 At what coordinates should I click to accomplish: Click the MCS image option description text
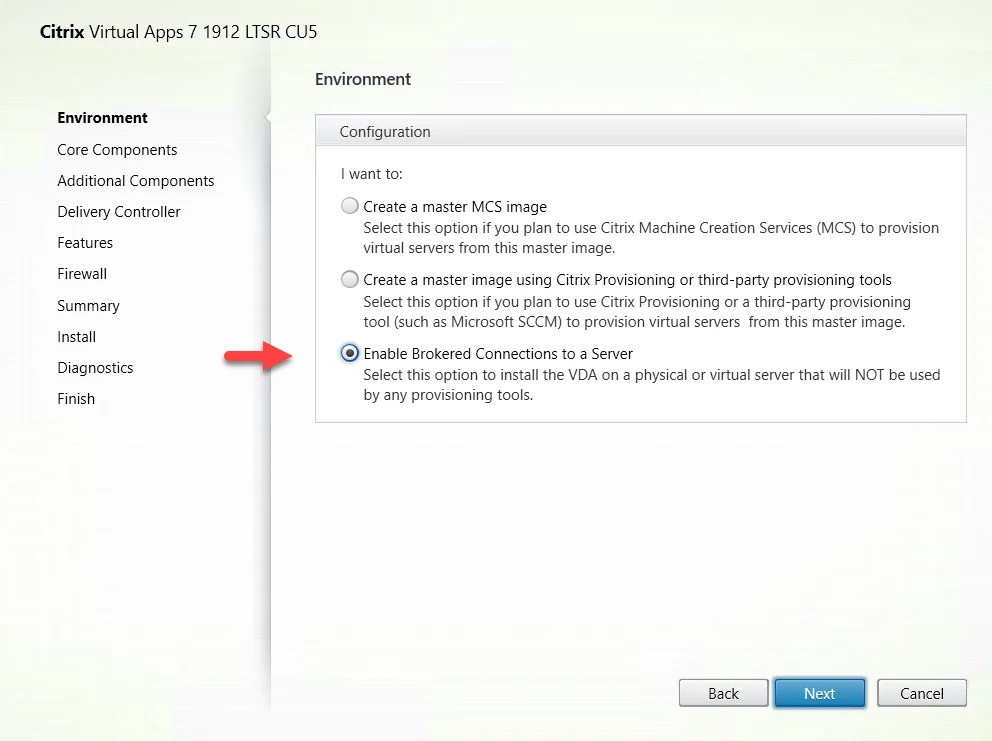coord(651,238)
